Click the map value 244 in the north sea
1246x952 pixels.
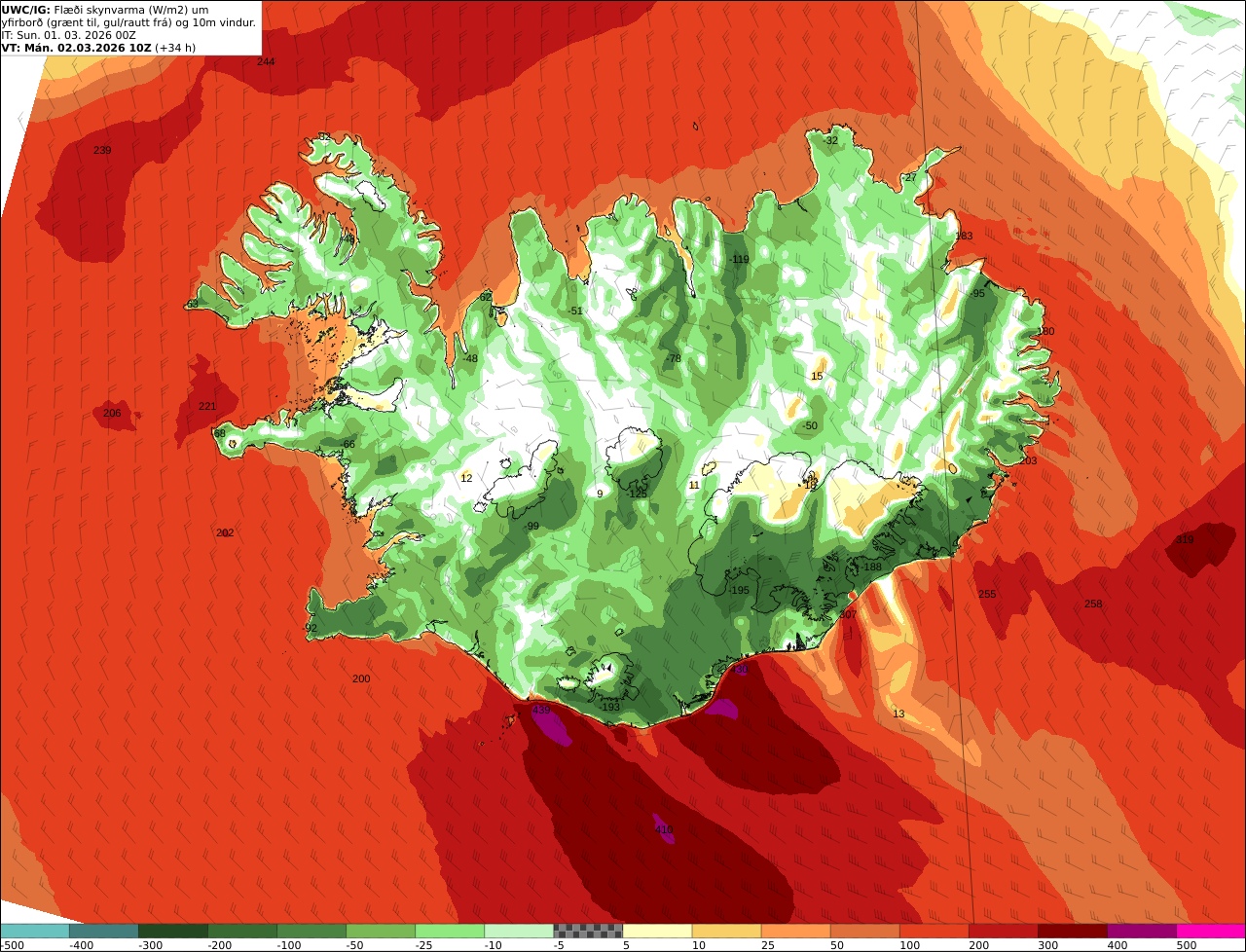[266, 61]
